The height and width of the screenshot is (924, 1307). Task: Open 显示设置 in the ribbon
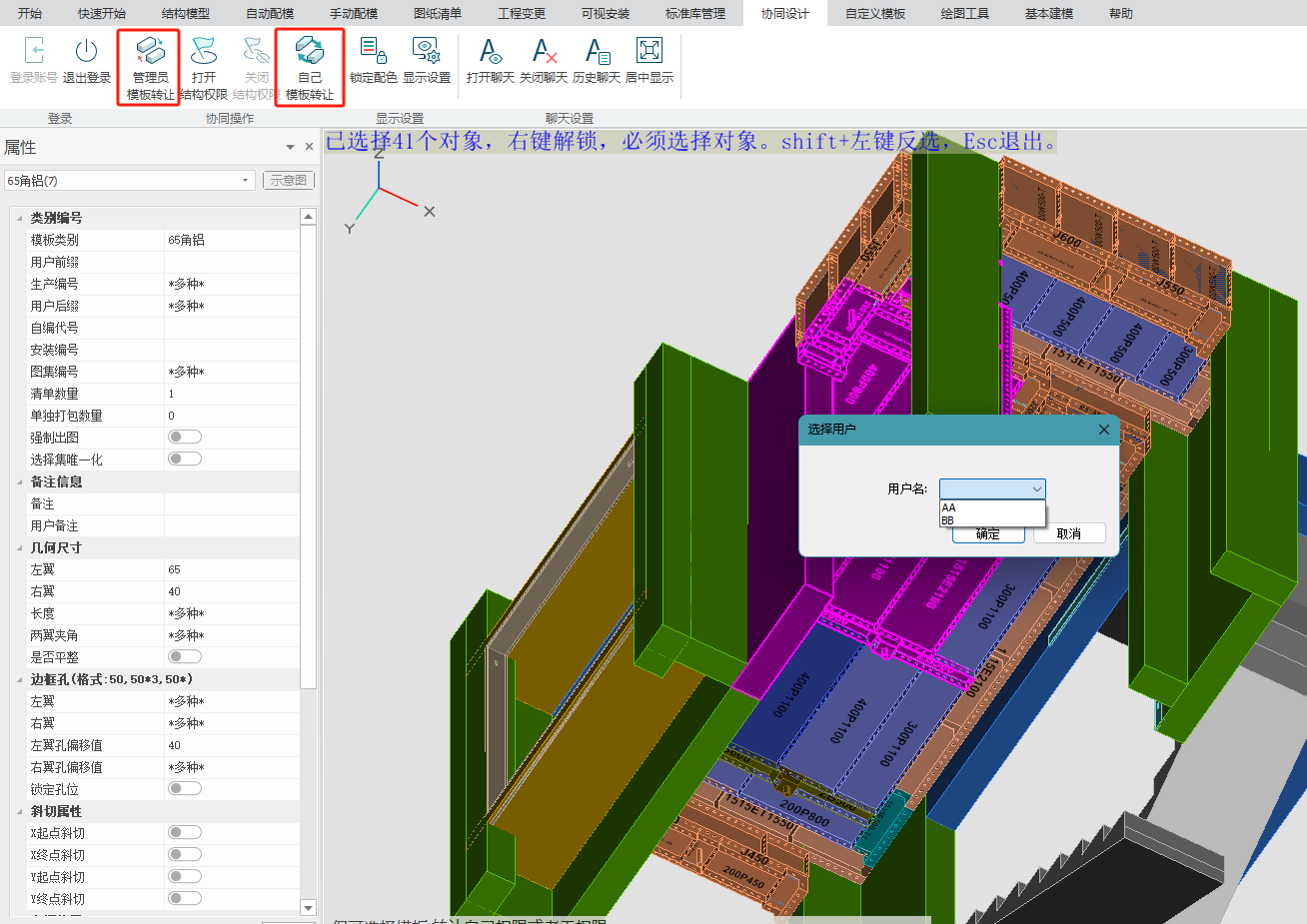coord(427,52)
